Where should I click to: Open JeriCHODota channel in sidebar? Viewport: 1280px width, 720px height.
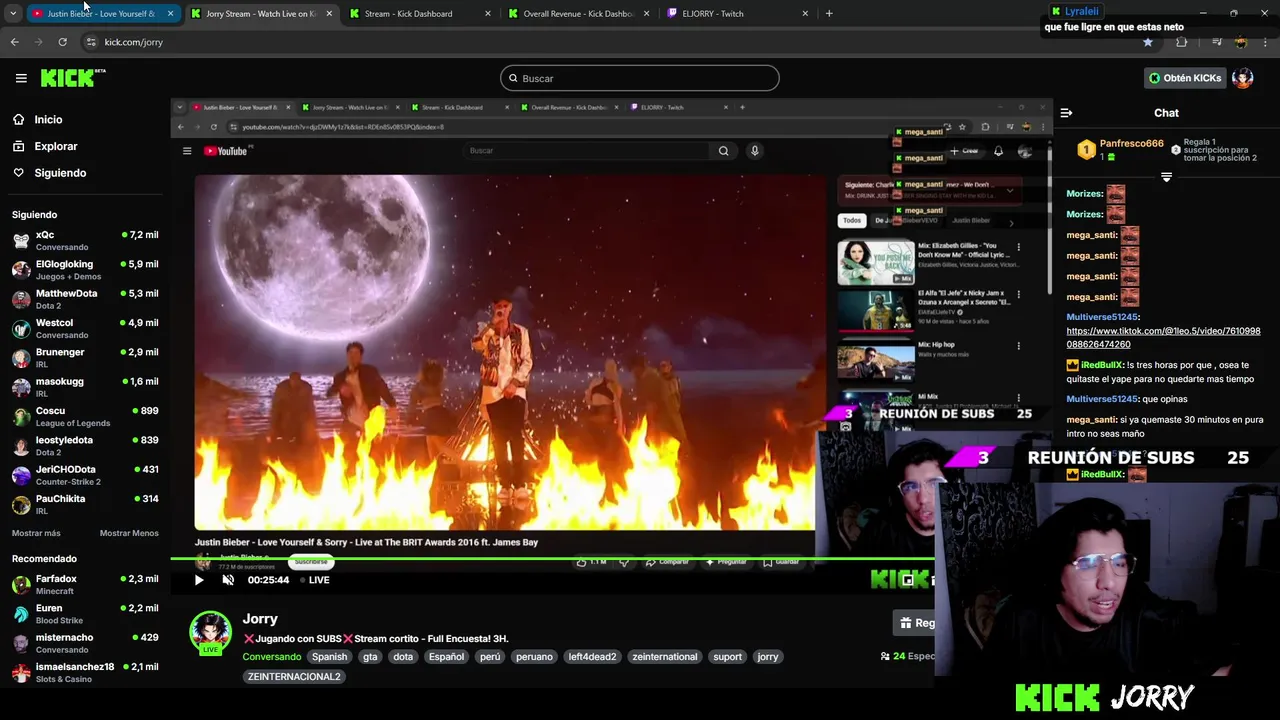pyautogui.click(x=85, y=475)
